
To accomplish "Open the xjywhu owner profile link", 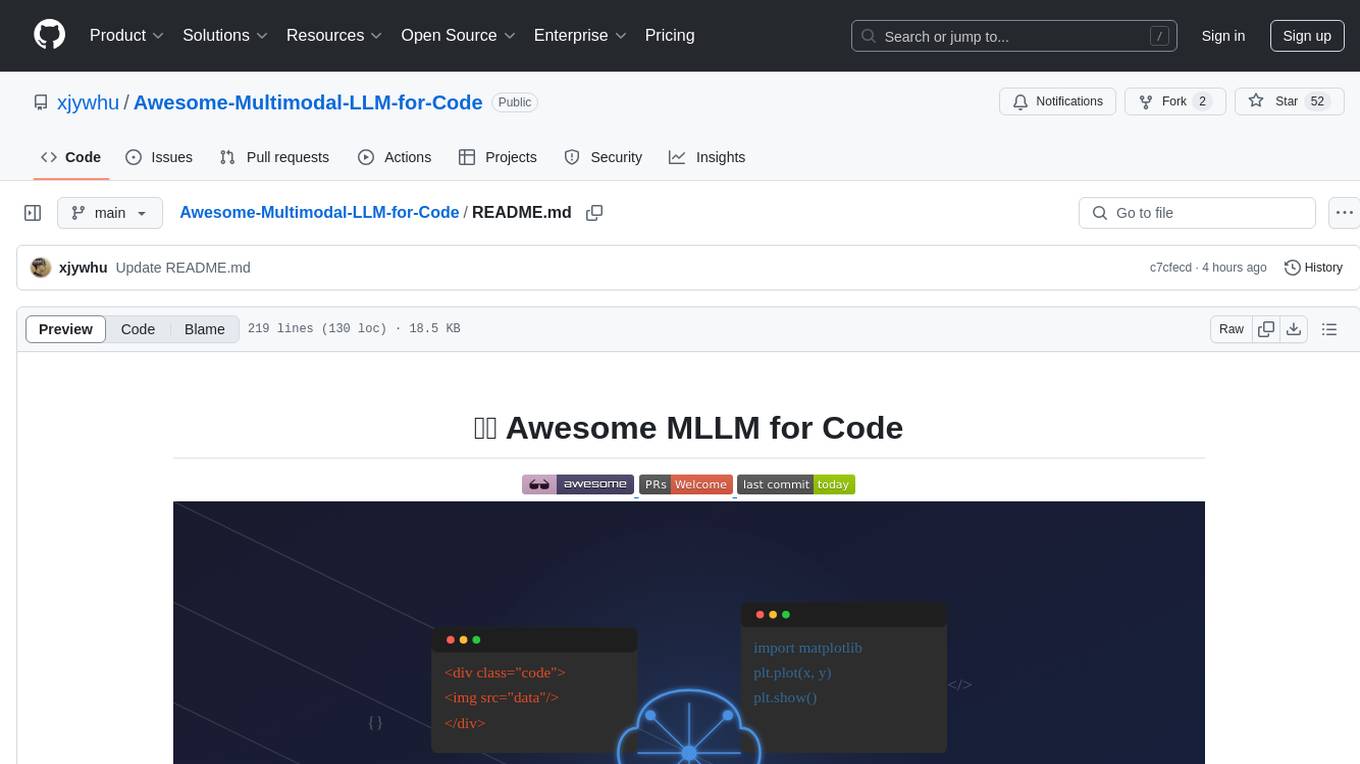I will pyautogui.click(x=89, y=102).
